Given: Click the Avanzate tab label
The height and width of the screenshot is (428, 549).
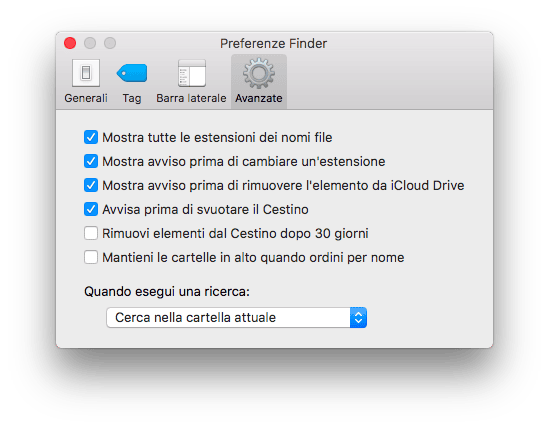Looking at the screenshot, I should click(x=259, y=98).
